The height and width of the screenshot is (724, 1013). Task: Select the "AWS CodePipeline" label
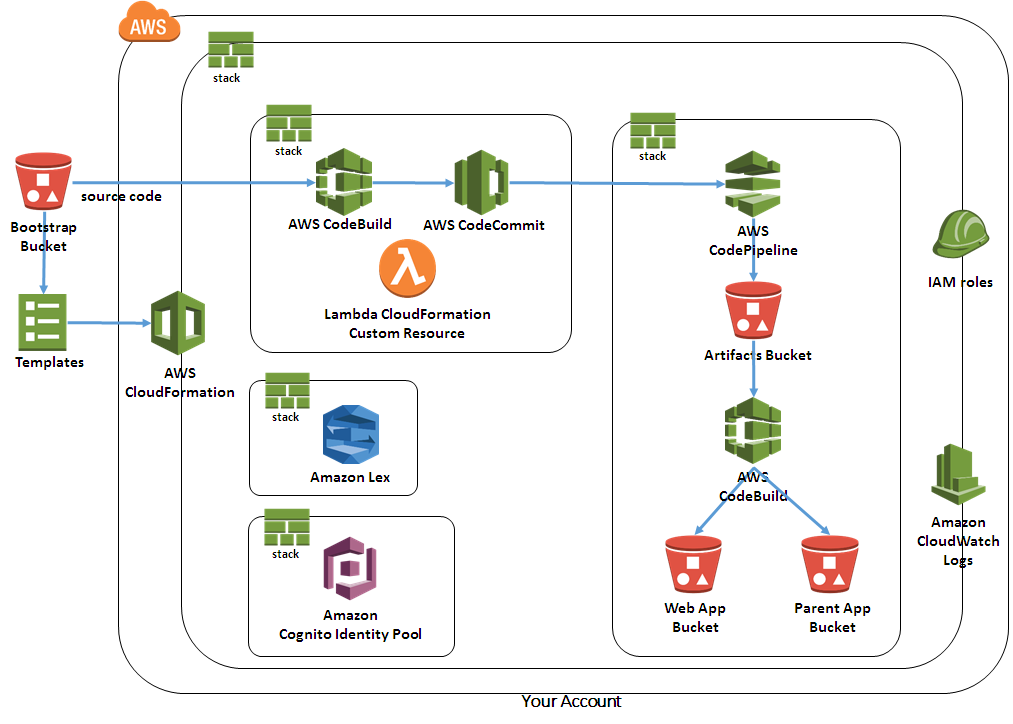tap(753, 240)
